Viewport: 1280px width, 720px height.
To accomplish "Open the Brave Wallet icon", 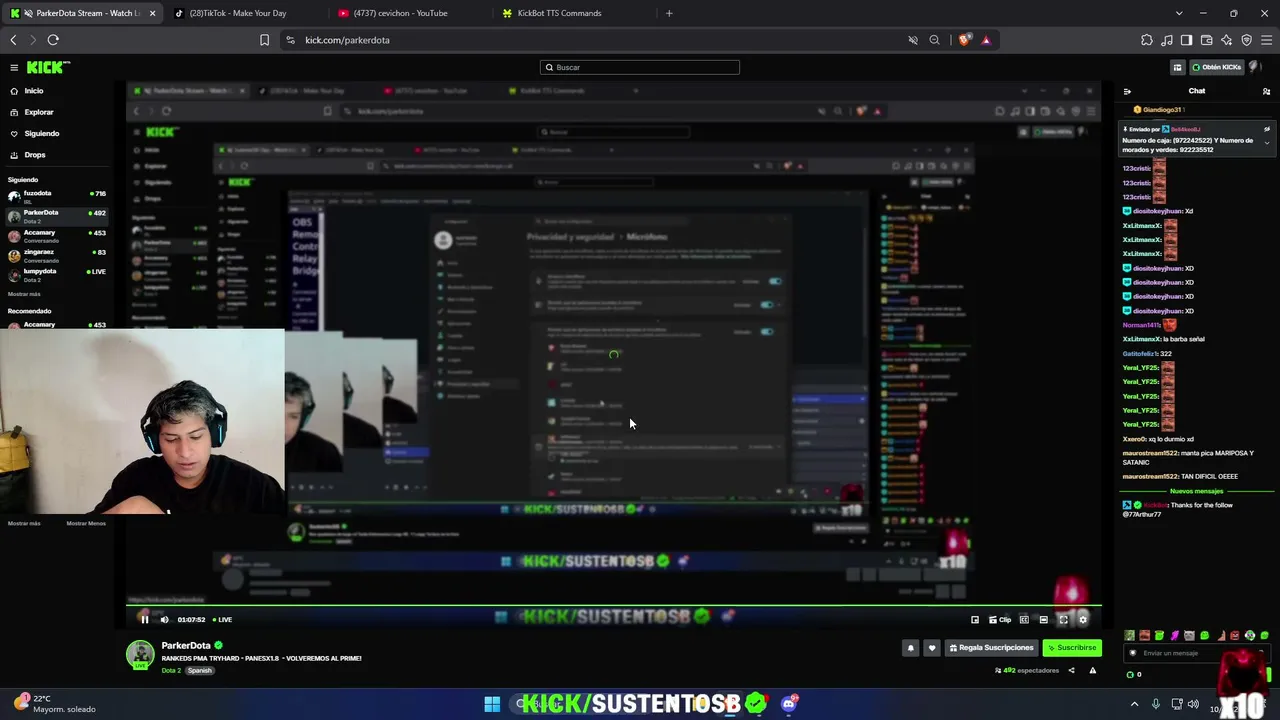I will [1207, 40].
